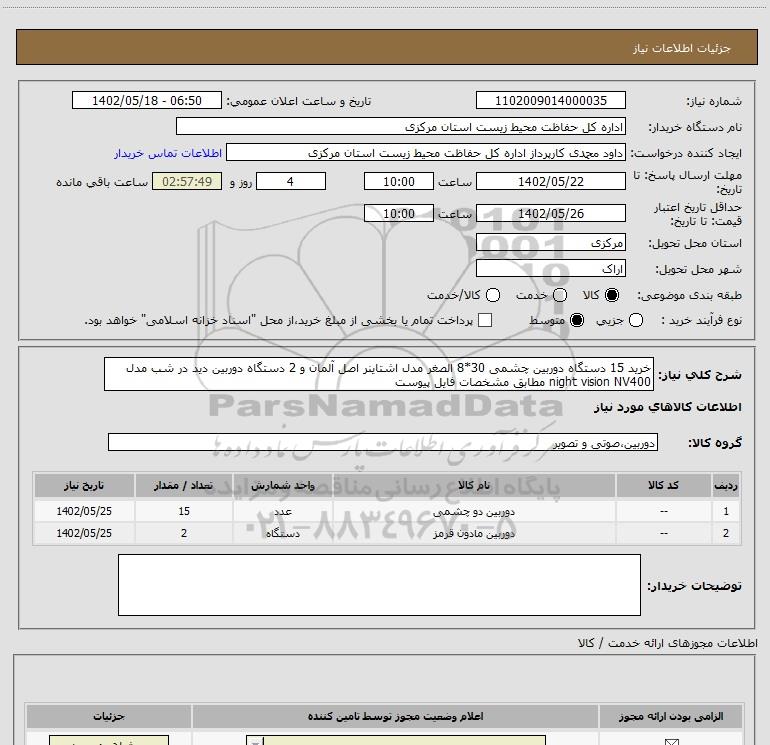Click the کد کالا column header
770x745 pixels.
(x=663, y=485)
